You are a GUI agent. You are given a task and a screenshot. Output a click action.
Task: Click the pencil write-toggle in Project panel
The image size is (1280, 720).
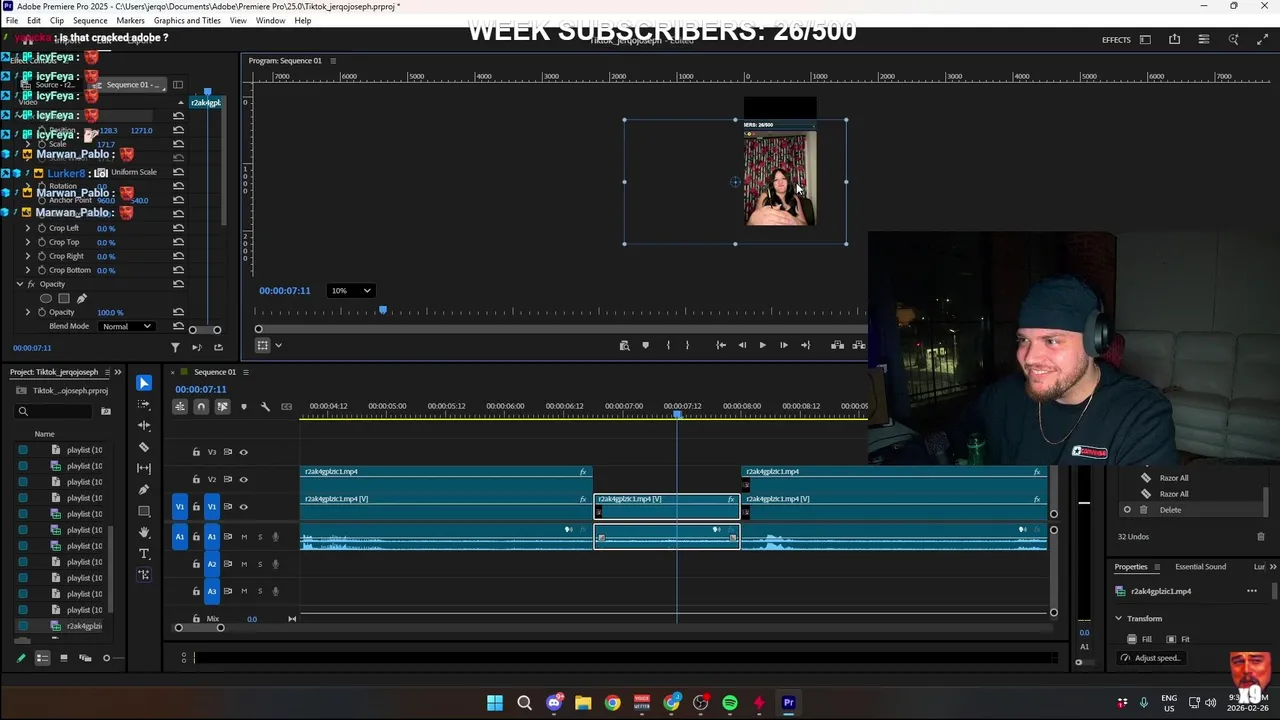(21, 658)
